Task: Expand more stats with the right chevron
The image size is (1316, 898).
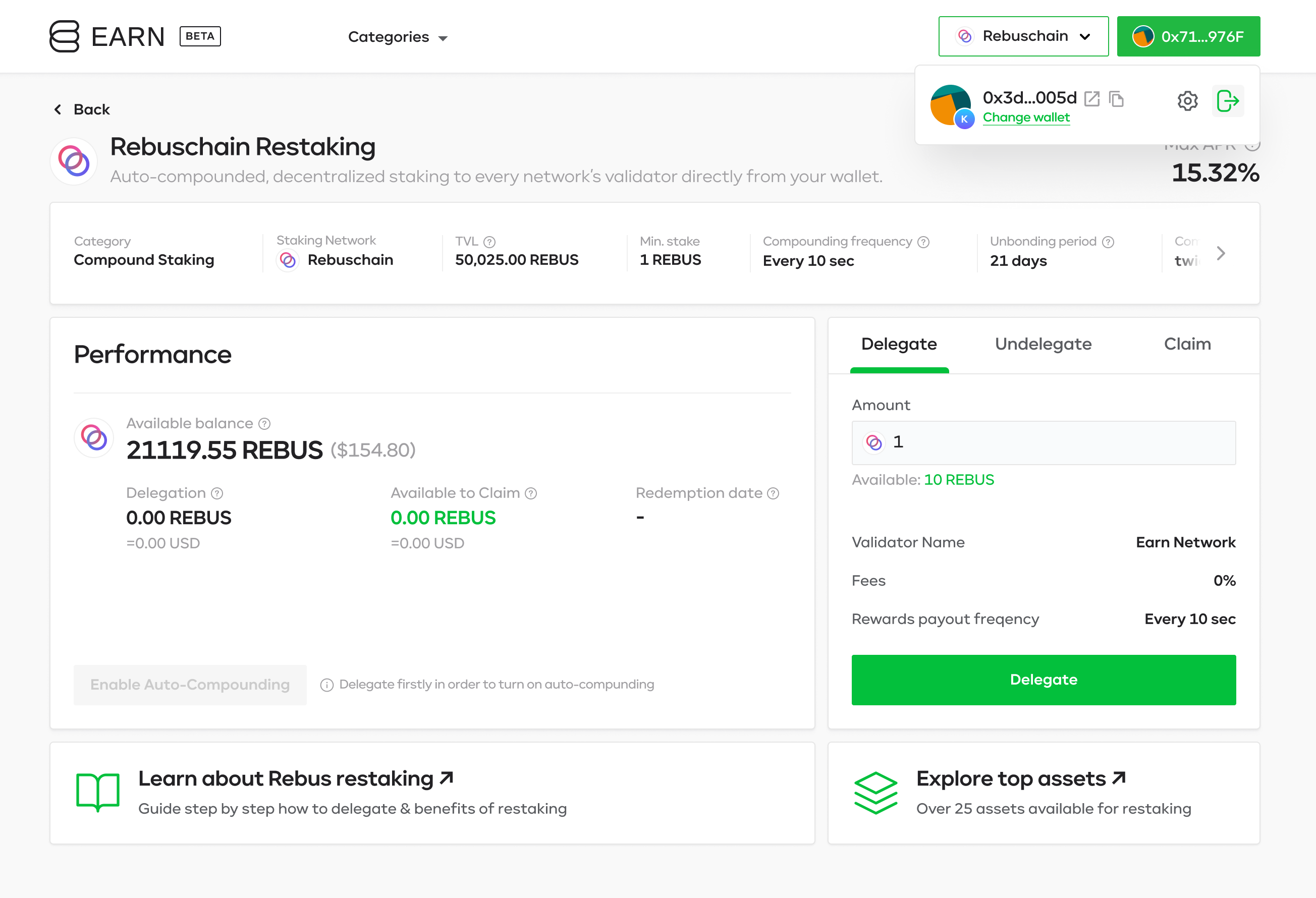Action: pos(1220,253)
